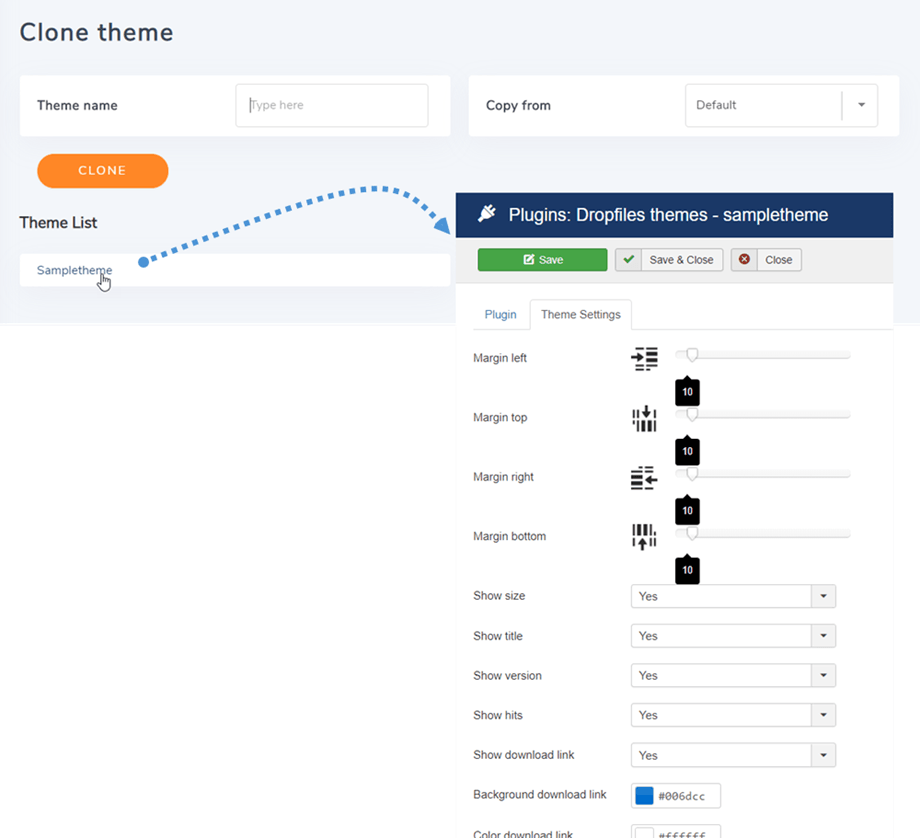The height and width of the screenshot is (838, 920).
Task: Click the green checkmark Save & Close icon
Action: (628, 260)
